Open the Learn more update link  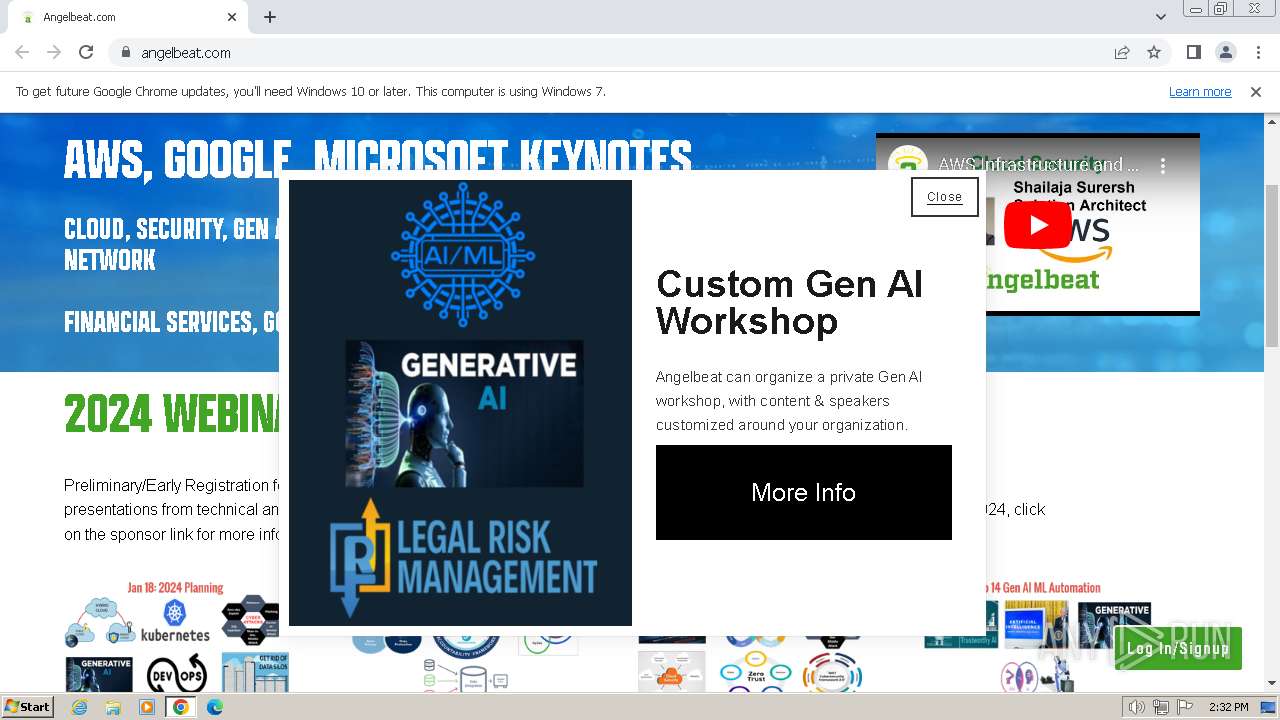(x=1200, y=91)
